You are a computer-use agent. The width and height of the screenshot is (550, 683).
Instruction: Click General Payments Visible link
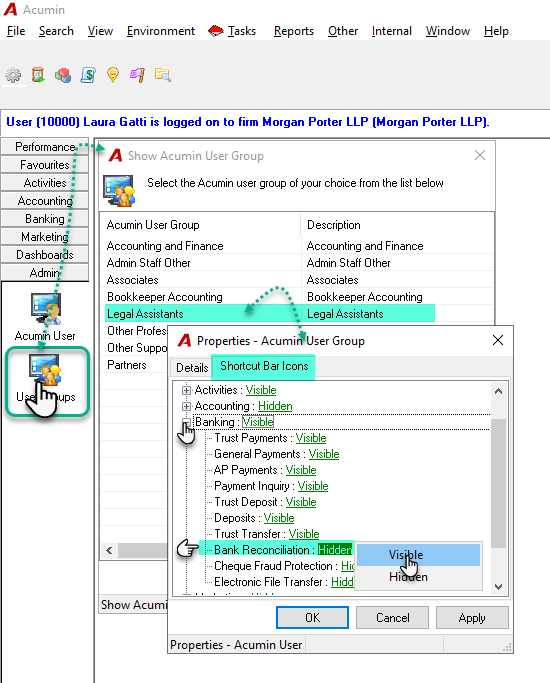324,454
